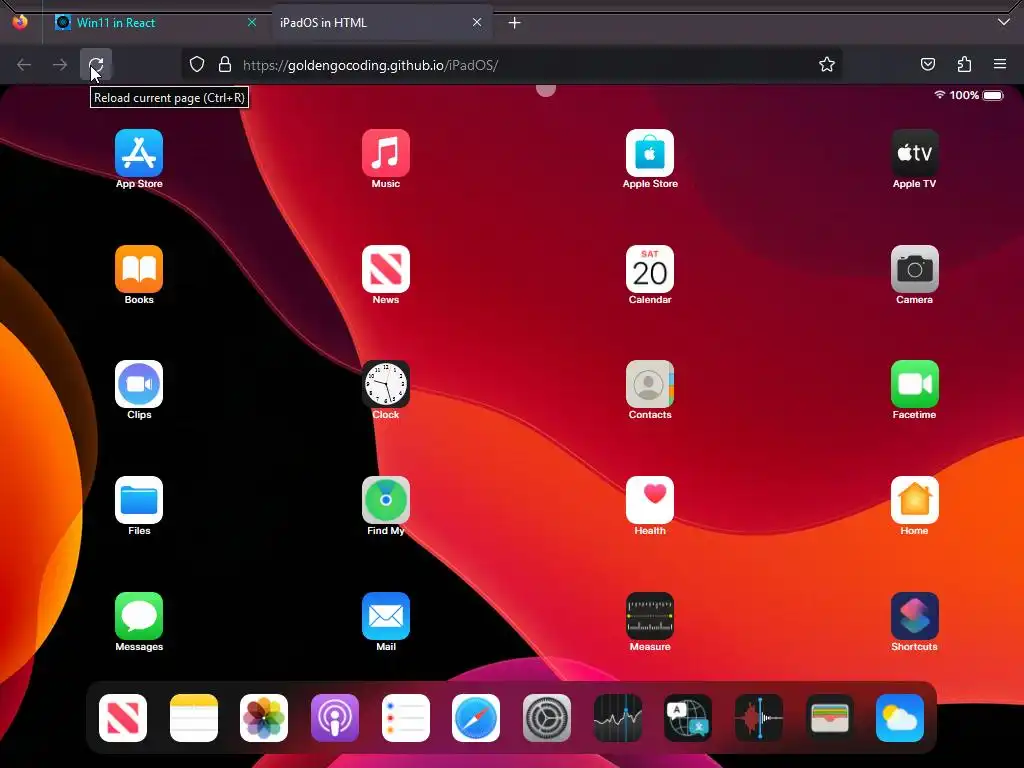Open the Contacts app
This screenshot has height=768, width=1024.
click(650, 384)
